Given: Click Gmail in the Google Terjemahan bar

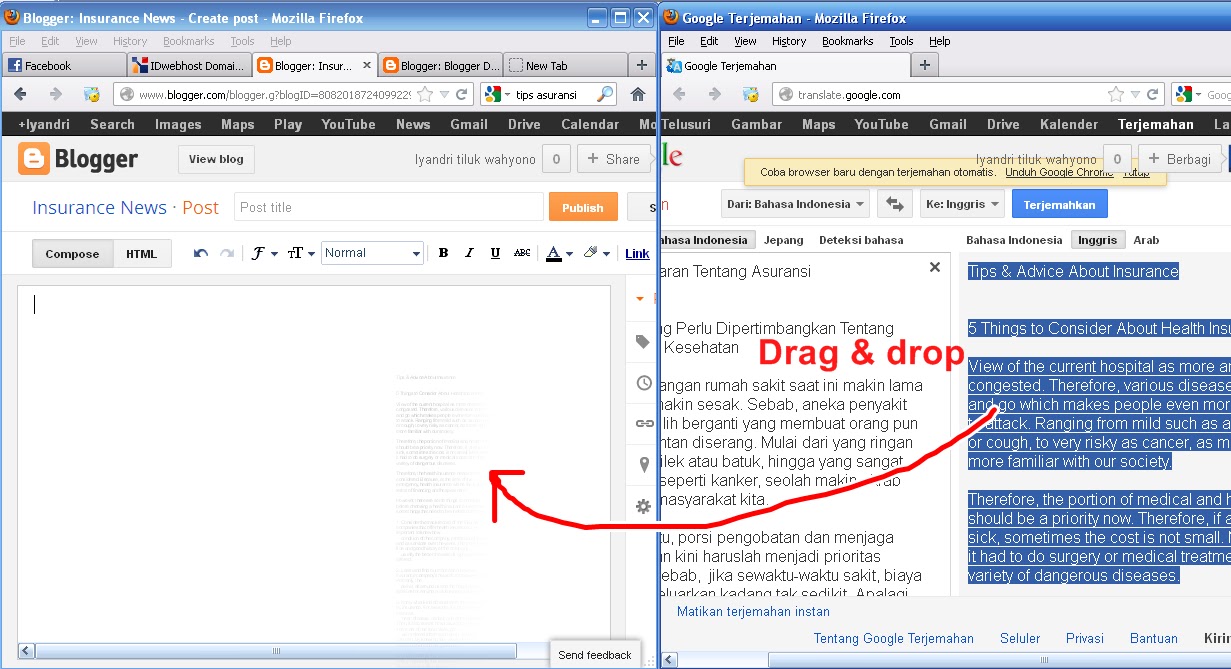Looking at the screenshot, I should 948,124.
